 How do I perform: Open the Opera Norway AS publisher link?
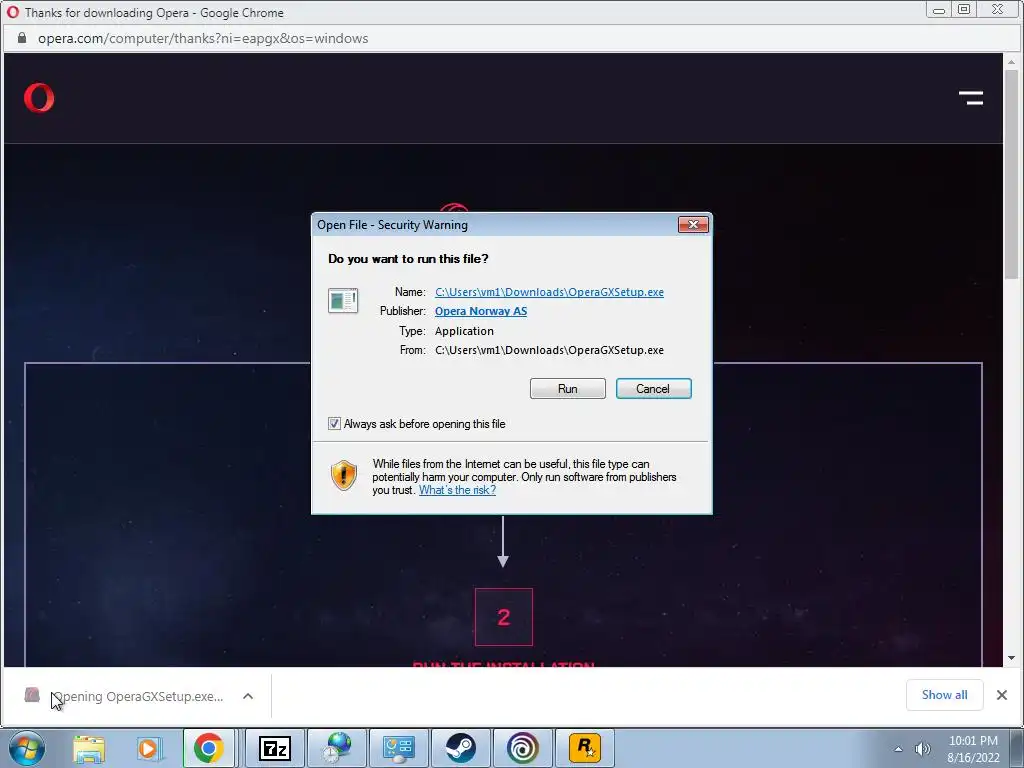481,311
